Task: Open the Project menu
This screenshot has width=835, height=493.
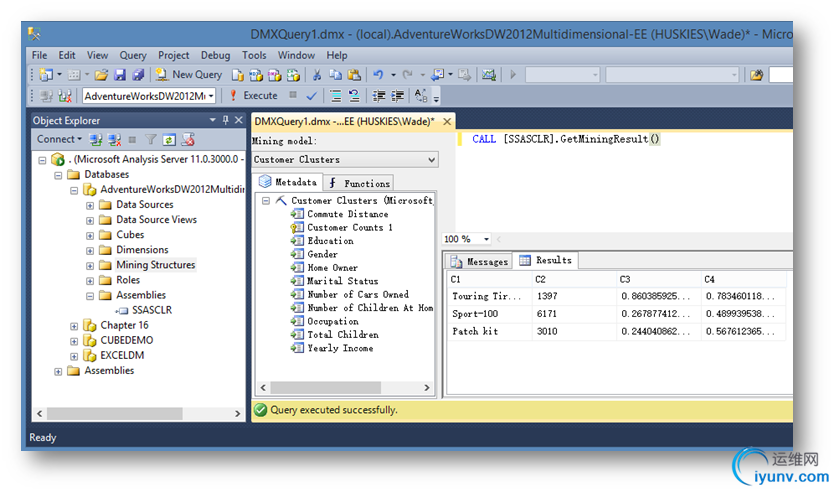Action: coord(174,55)
